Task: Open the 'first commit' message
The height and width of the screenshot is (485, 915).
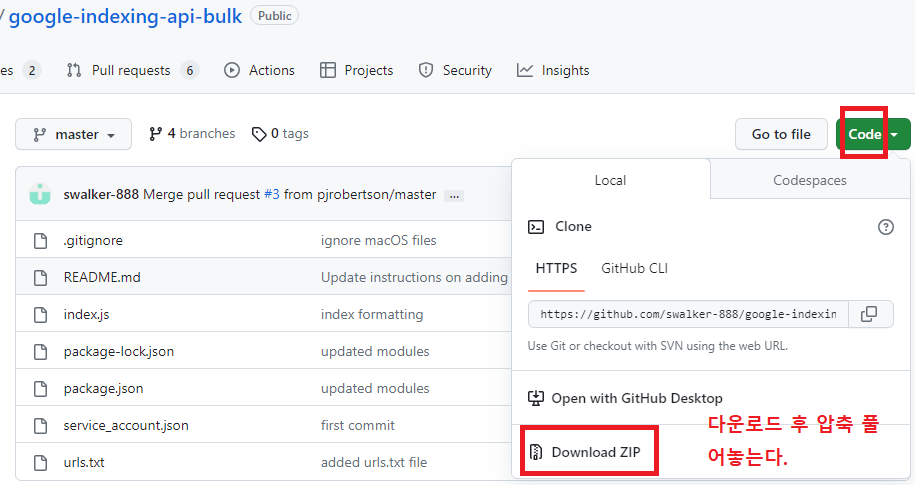Action: pos(358,425)
